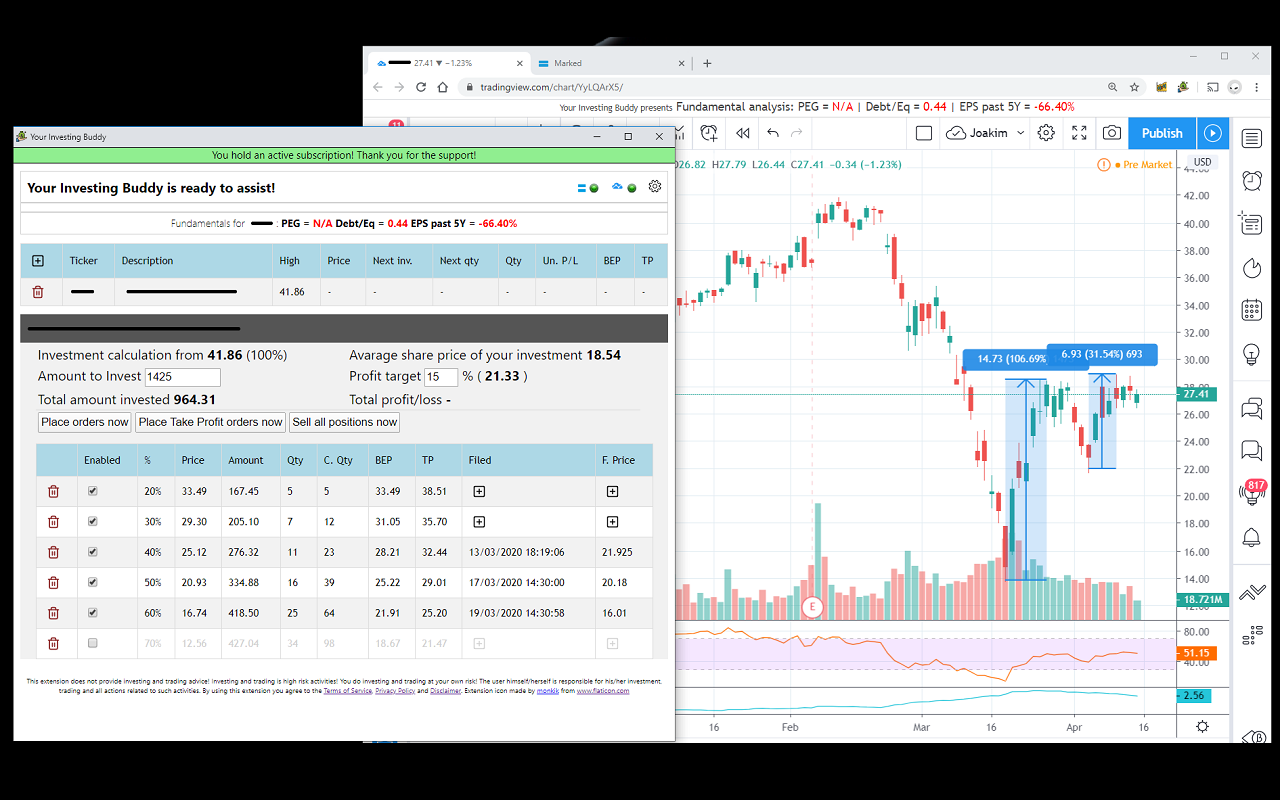Open the Privacy Policy link
This screenshot has height=800, width=1280.
(x=395, y=691)
